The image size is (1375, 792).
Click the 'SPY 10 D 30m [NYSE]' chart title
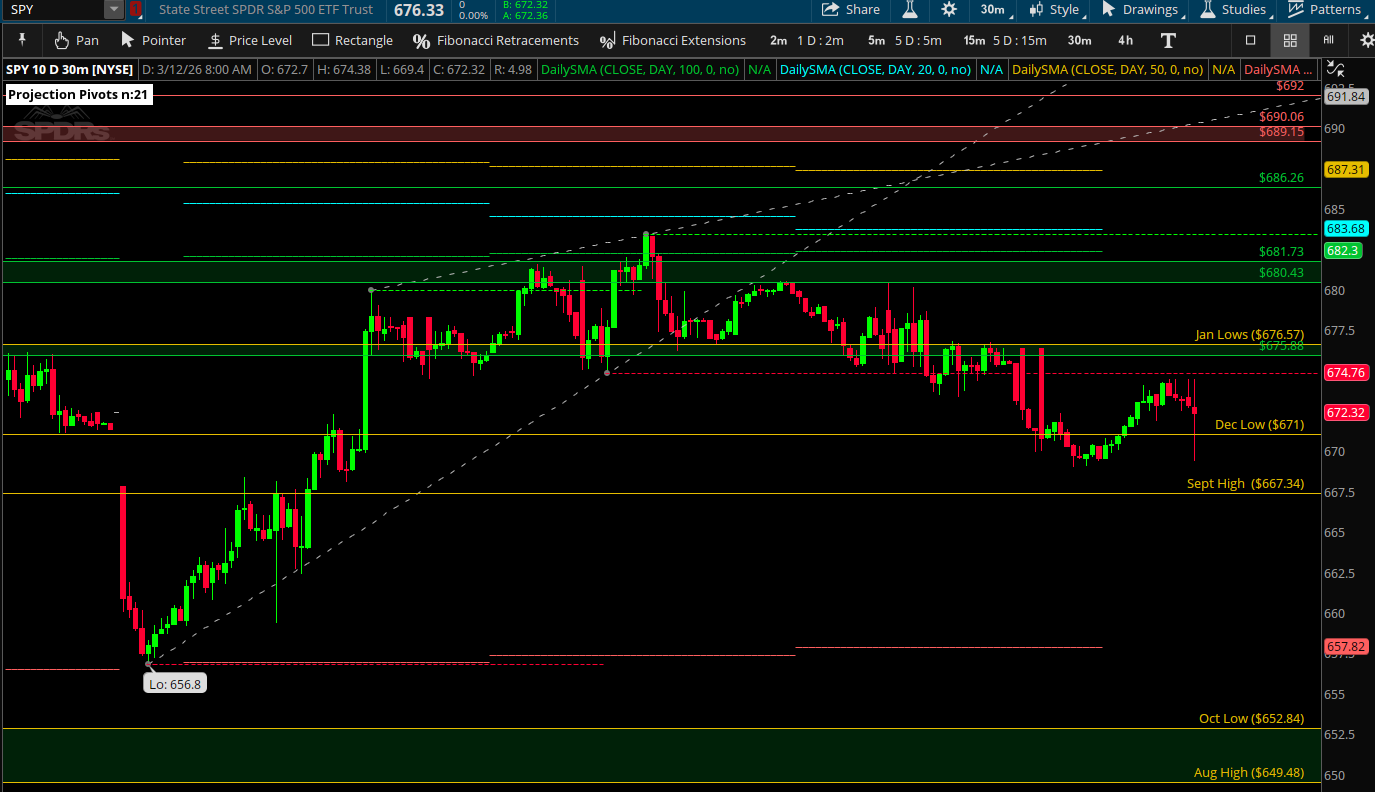coord(70,69)
